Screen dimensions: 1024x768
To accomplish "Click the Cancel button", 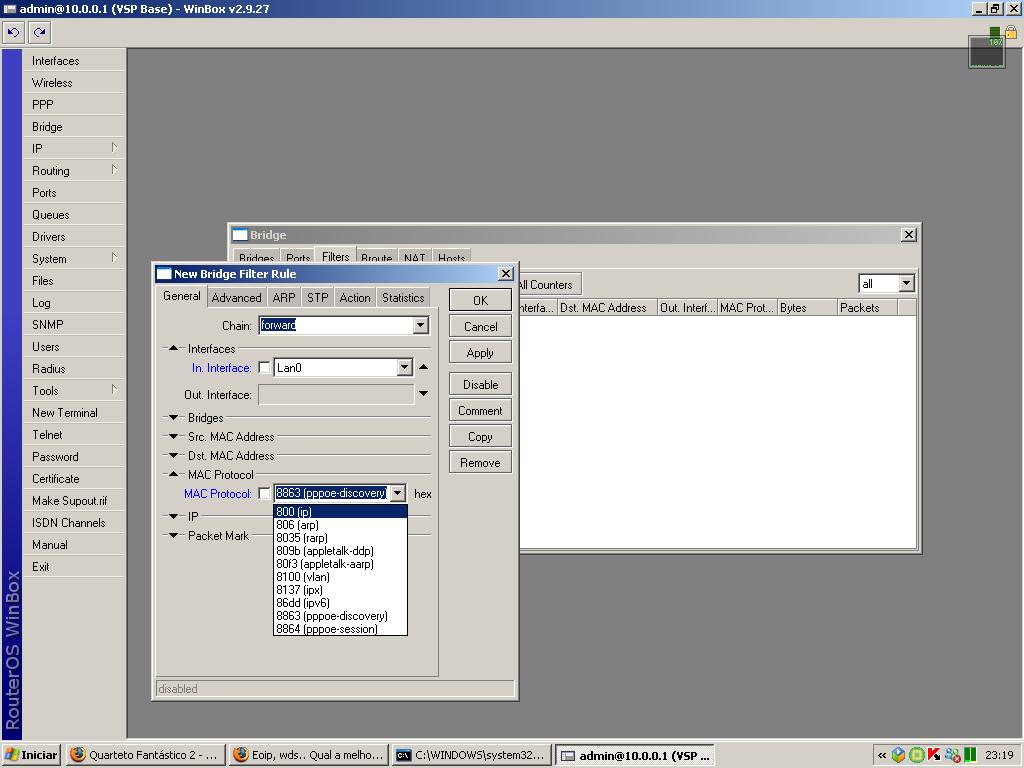I will [x=480, y=327].
